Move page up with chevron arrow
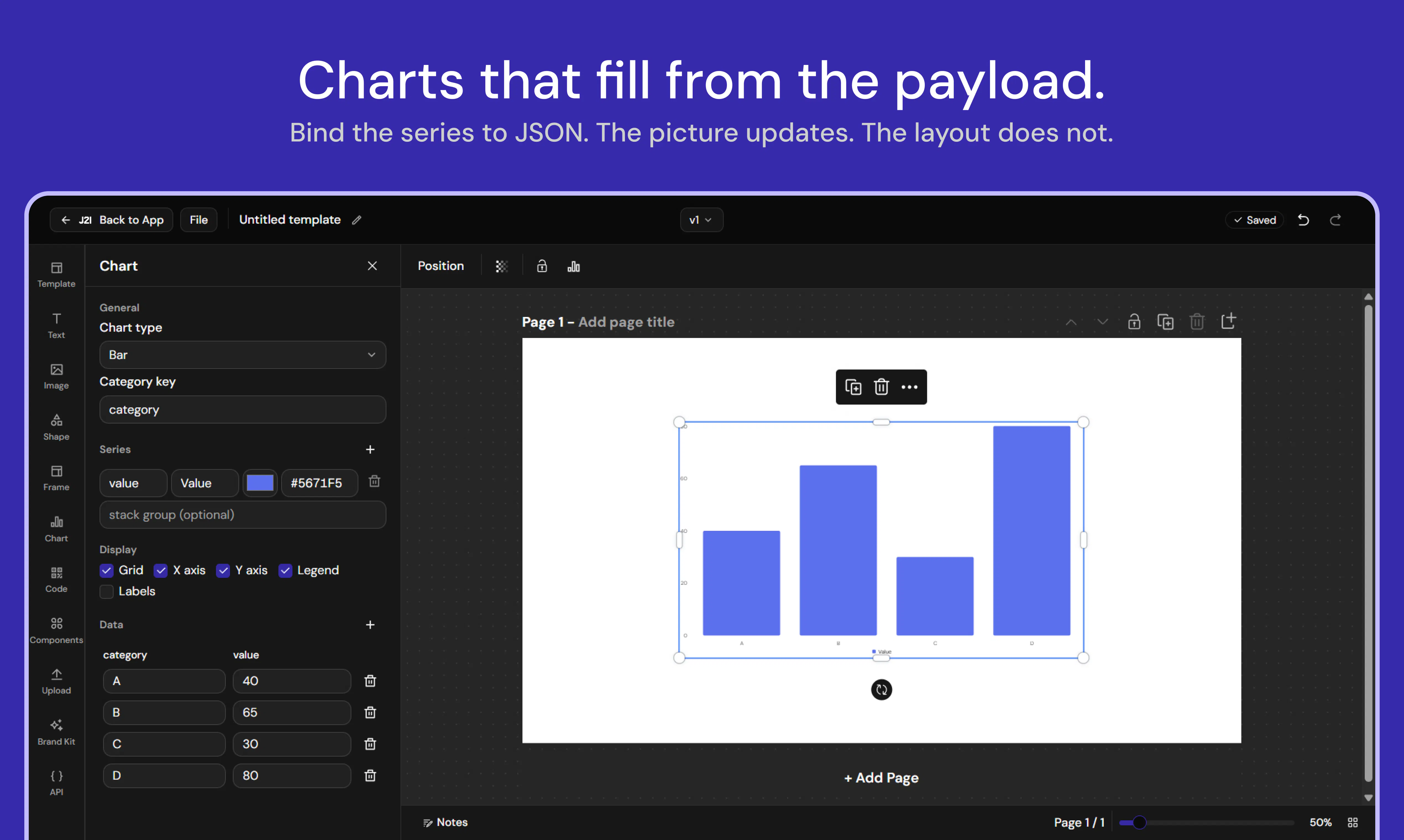This screenshot has height=840, width=1404. (x=1071, y=322)
